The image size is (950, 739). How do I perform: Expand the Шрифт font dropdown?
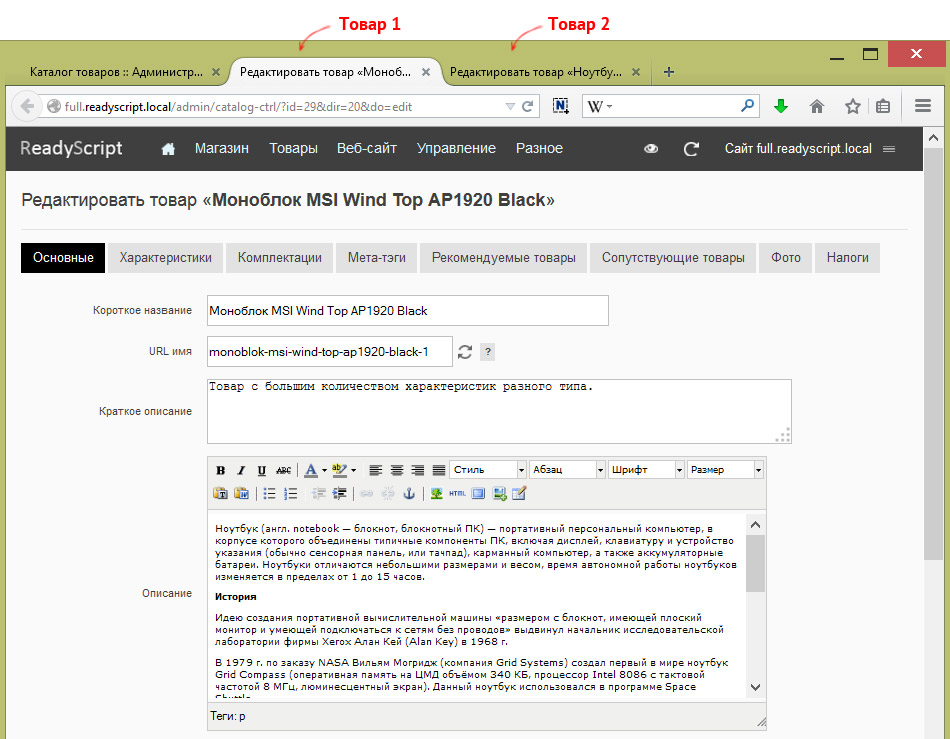[646, 469]
